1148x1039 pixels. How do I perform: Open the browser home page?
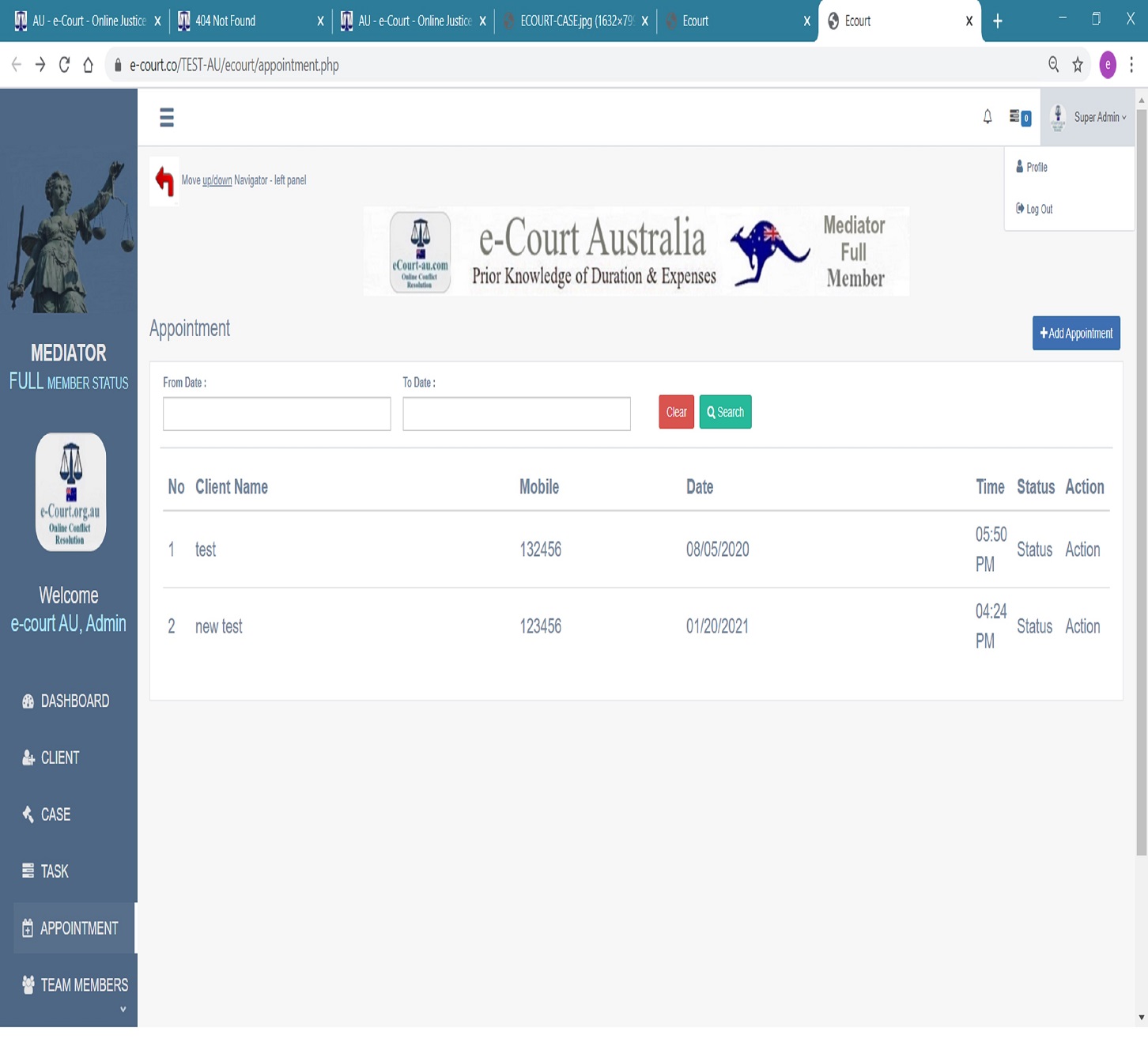(88, 65)
